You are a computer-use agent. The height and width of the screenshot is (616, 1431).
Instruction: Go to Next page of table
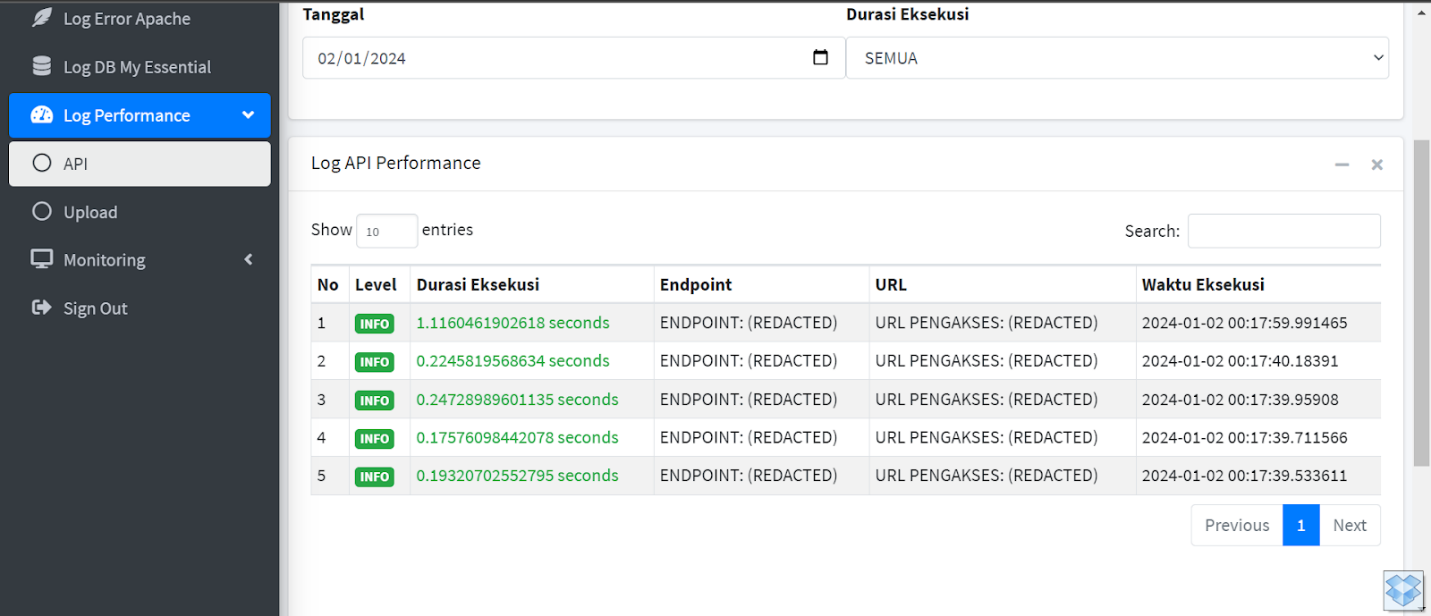click(x=1350, y=525)
